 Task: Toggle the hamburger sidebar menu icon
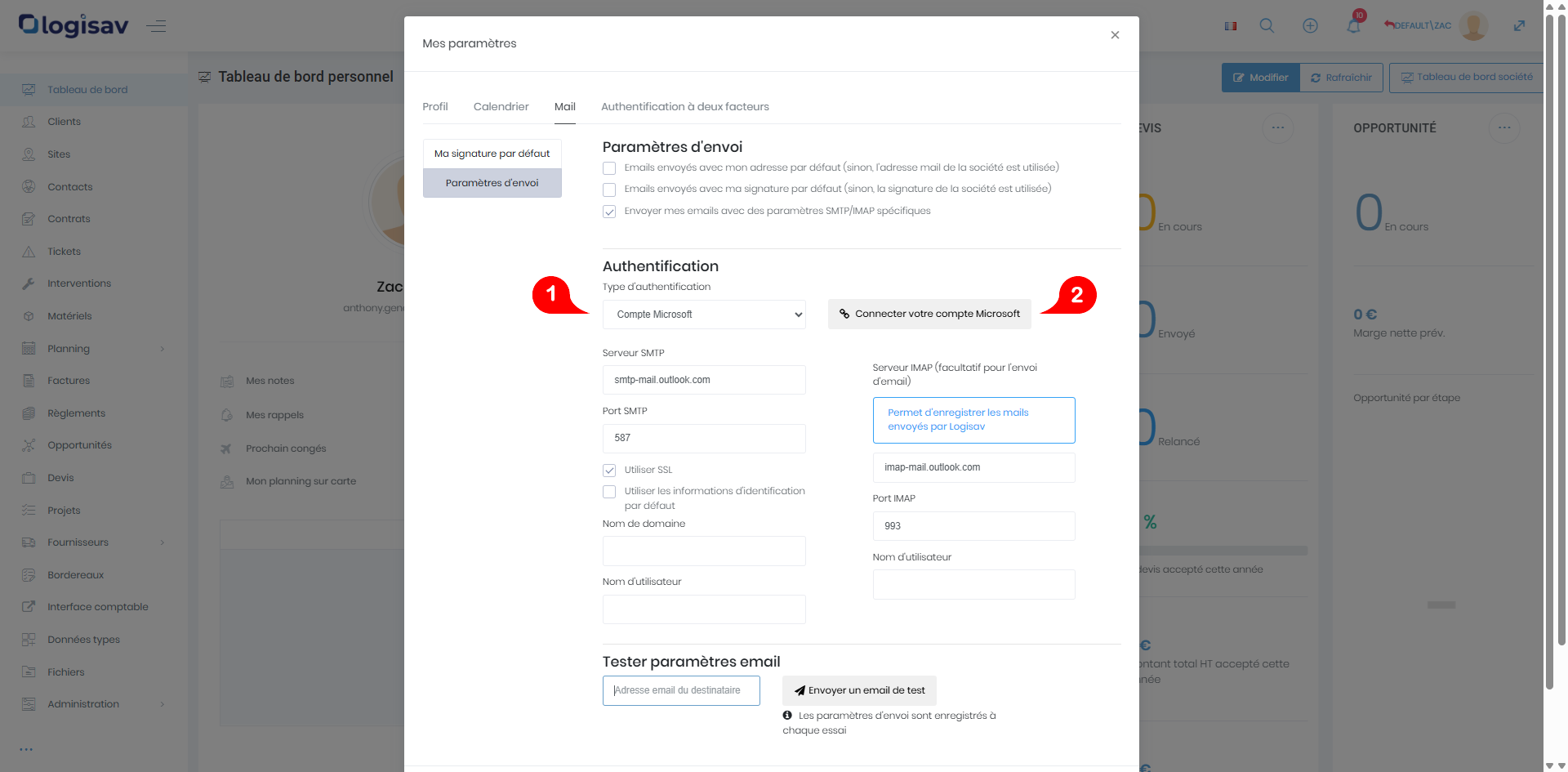point(156,26)
